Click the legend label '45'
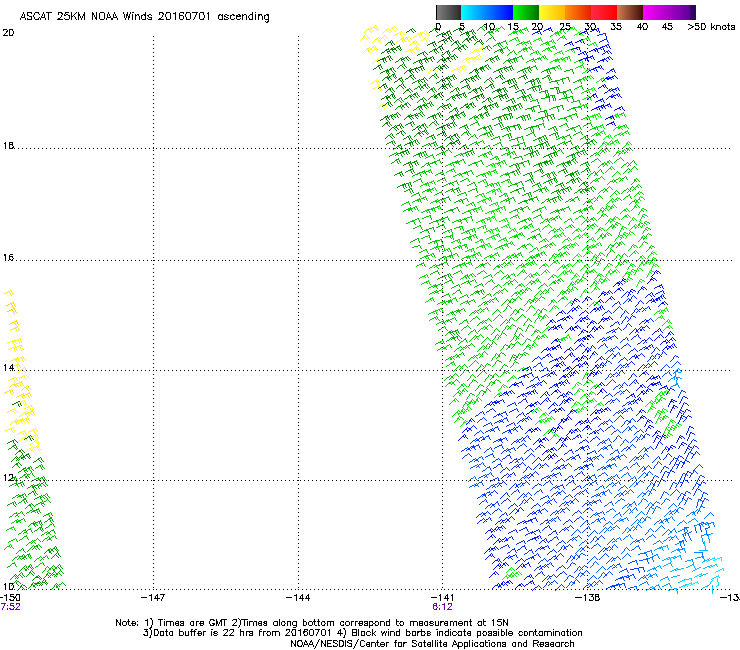The width and height of the screenshot is (740, 650). click(x=667, y=27)
